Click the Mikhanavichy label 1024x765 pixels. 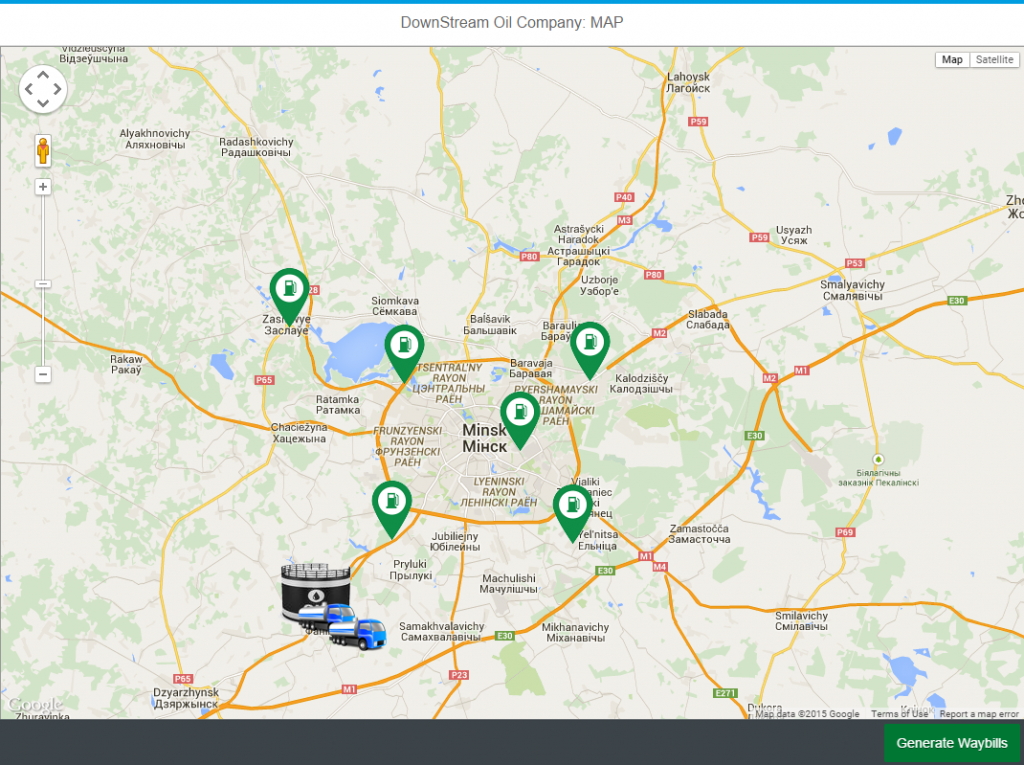coord(575,632)
